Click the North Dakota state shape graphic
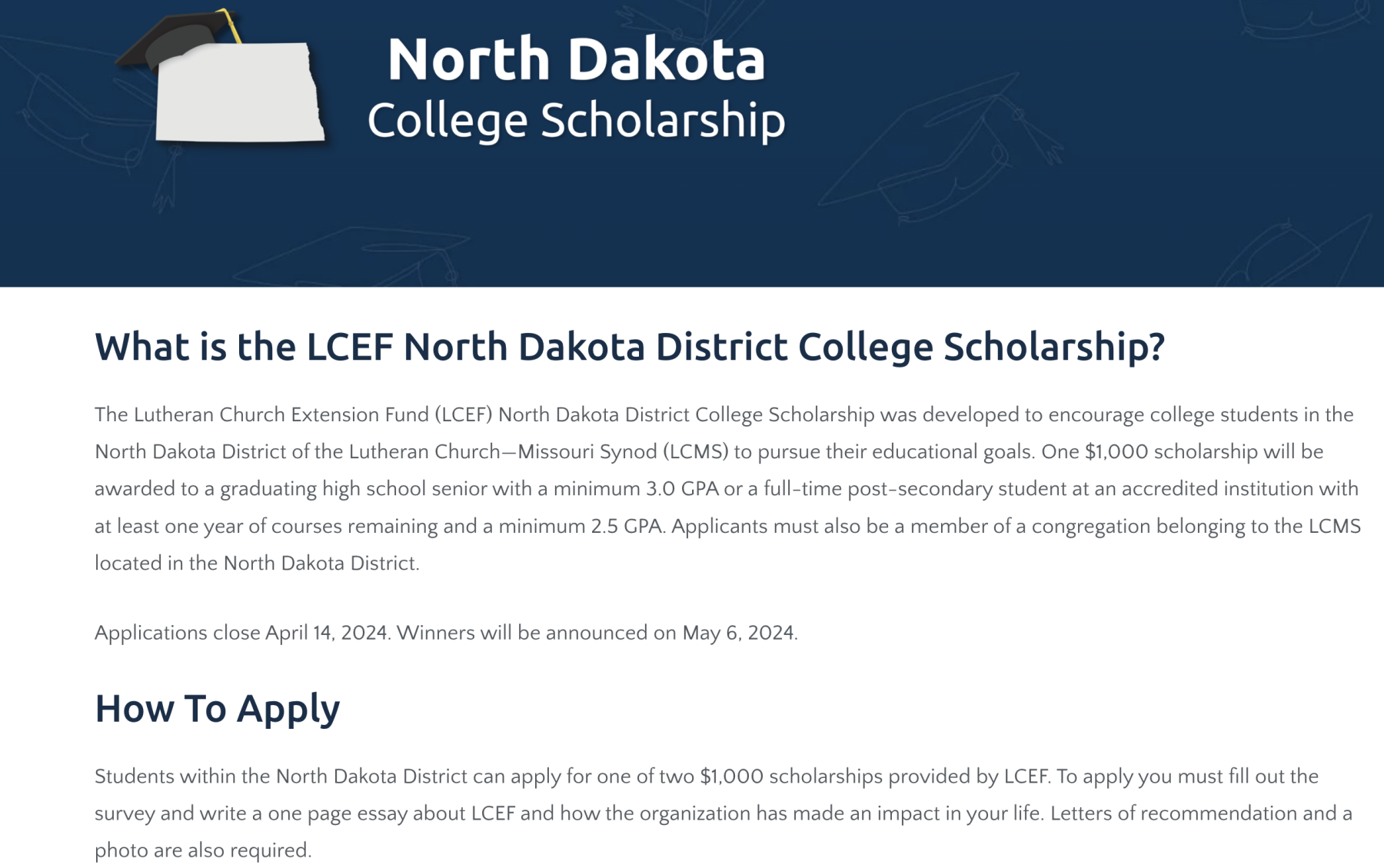Image resolution: width=1384 pixels, height=868 pixels. [240, 98]
